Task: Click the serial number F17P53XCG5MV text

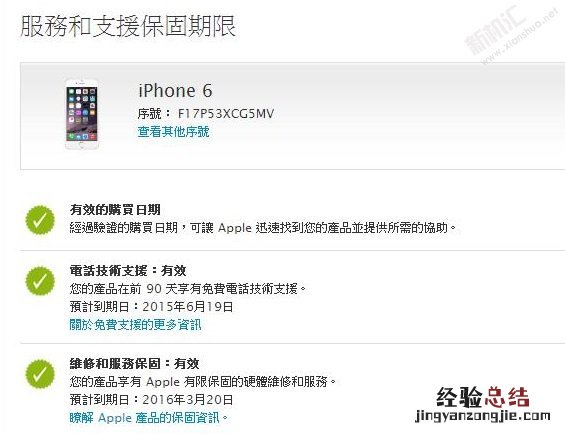Action: coord(226,114)
